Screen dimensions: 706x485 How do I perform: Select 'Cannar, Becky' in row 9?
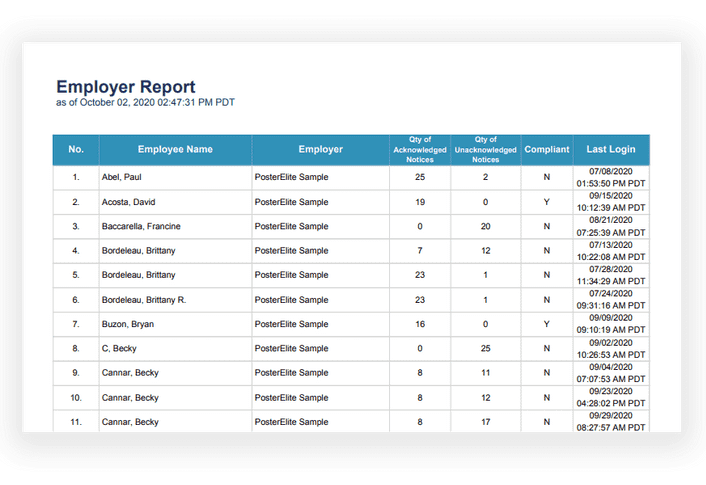[x=130, y=373]
